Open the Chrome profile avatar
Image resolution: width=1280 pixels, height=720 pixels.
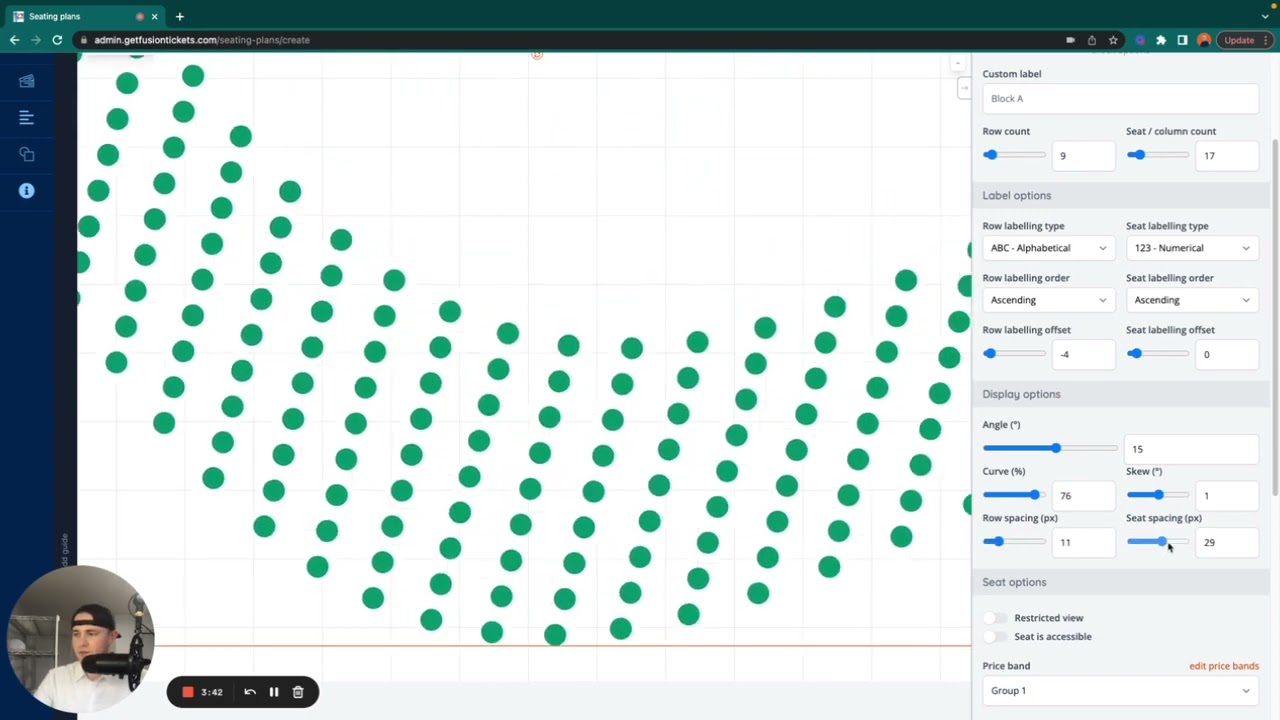pyautogui.click(x=1204, y=40)
